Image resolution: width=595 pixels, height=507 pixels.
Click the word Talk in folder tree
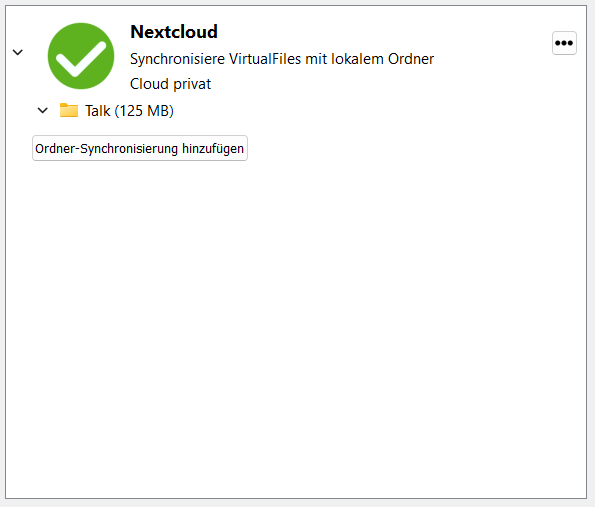98,111
